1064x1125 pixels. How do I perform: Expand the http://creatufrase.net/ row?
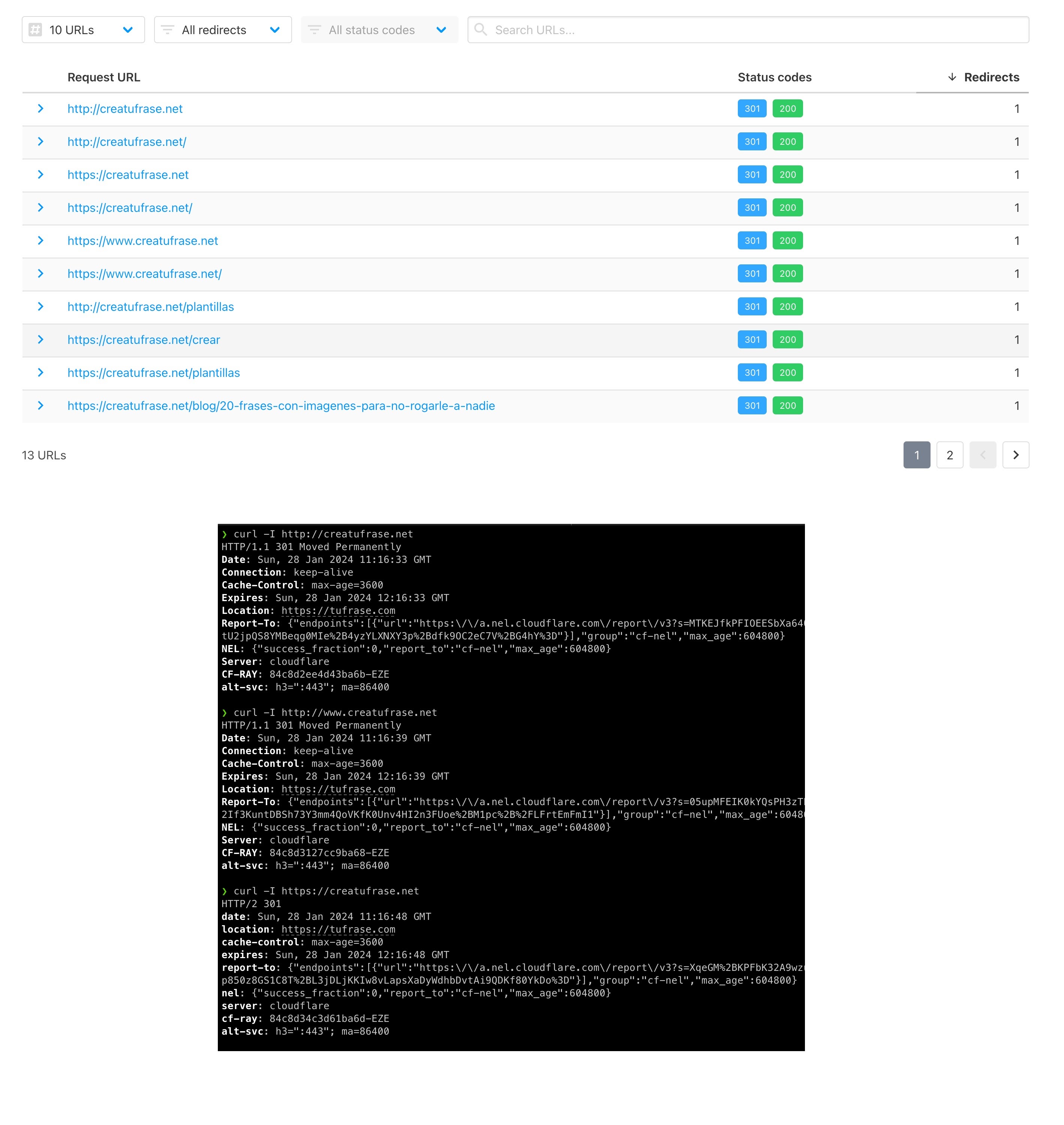41,141
